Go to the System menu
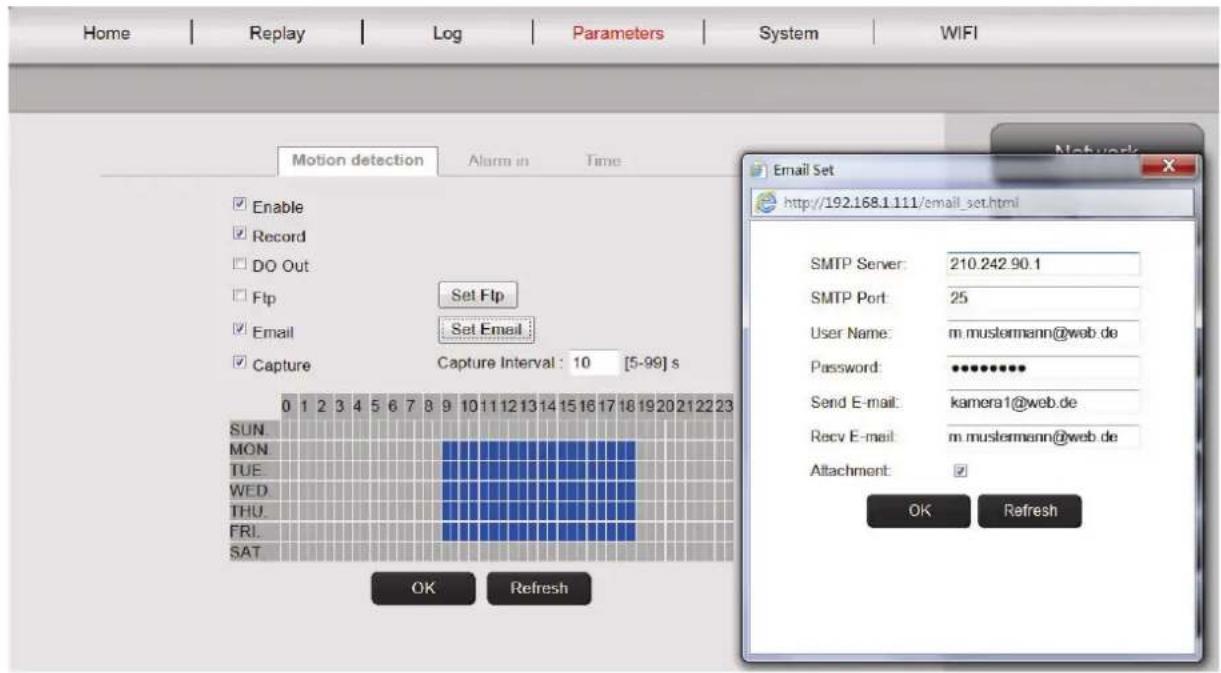Viewport: 1221px width, 673px height. (788, 33)
